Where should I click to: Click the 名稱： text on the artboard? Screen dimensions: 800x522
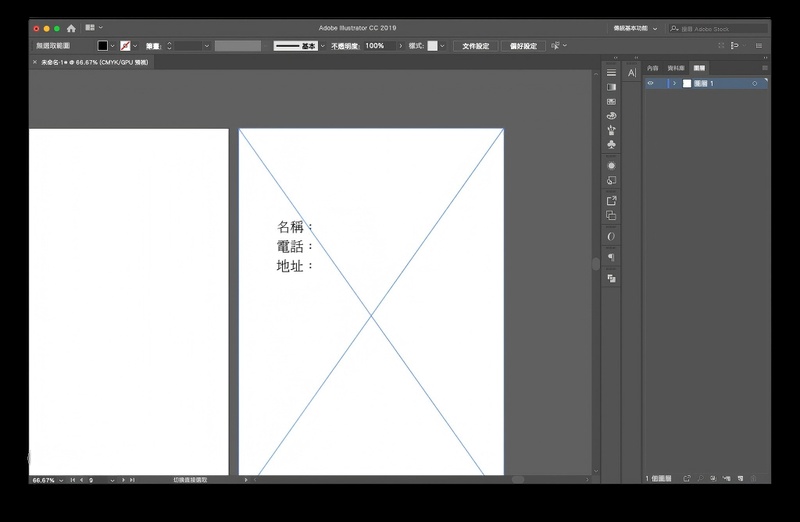click(x=295, y=227)
